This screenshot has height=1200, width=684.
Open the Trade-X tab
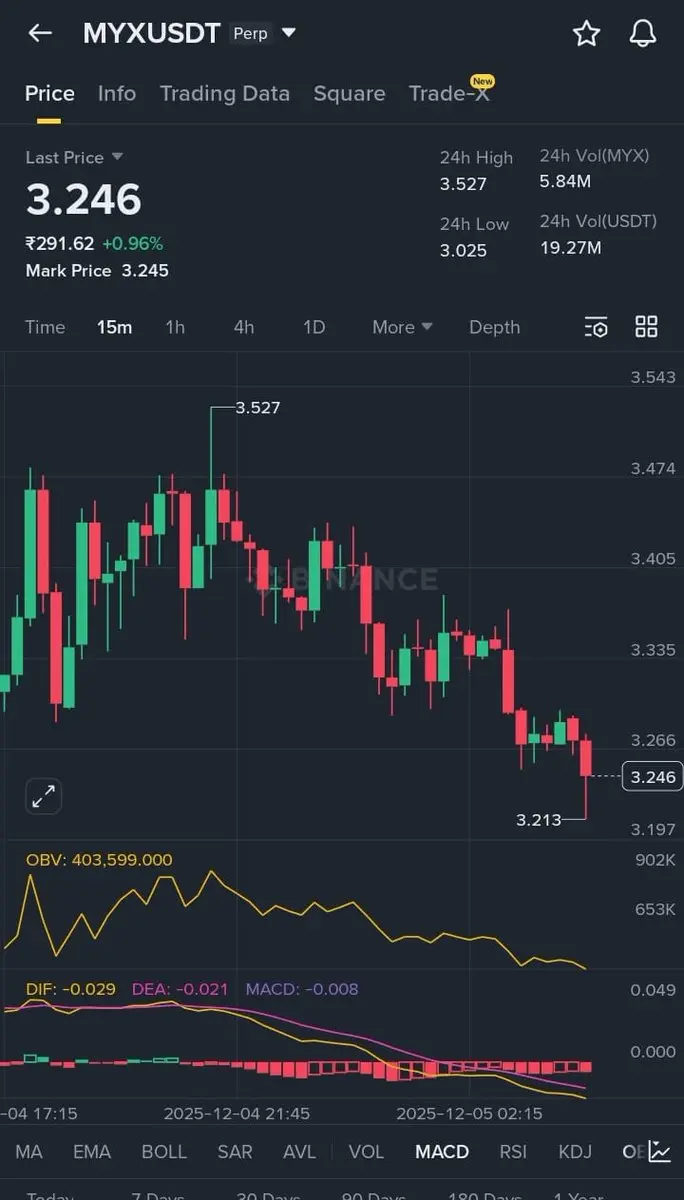(449, 93)
